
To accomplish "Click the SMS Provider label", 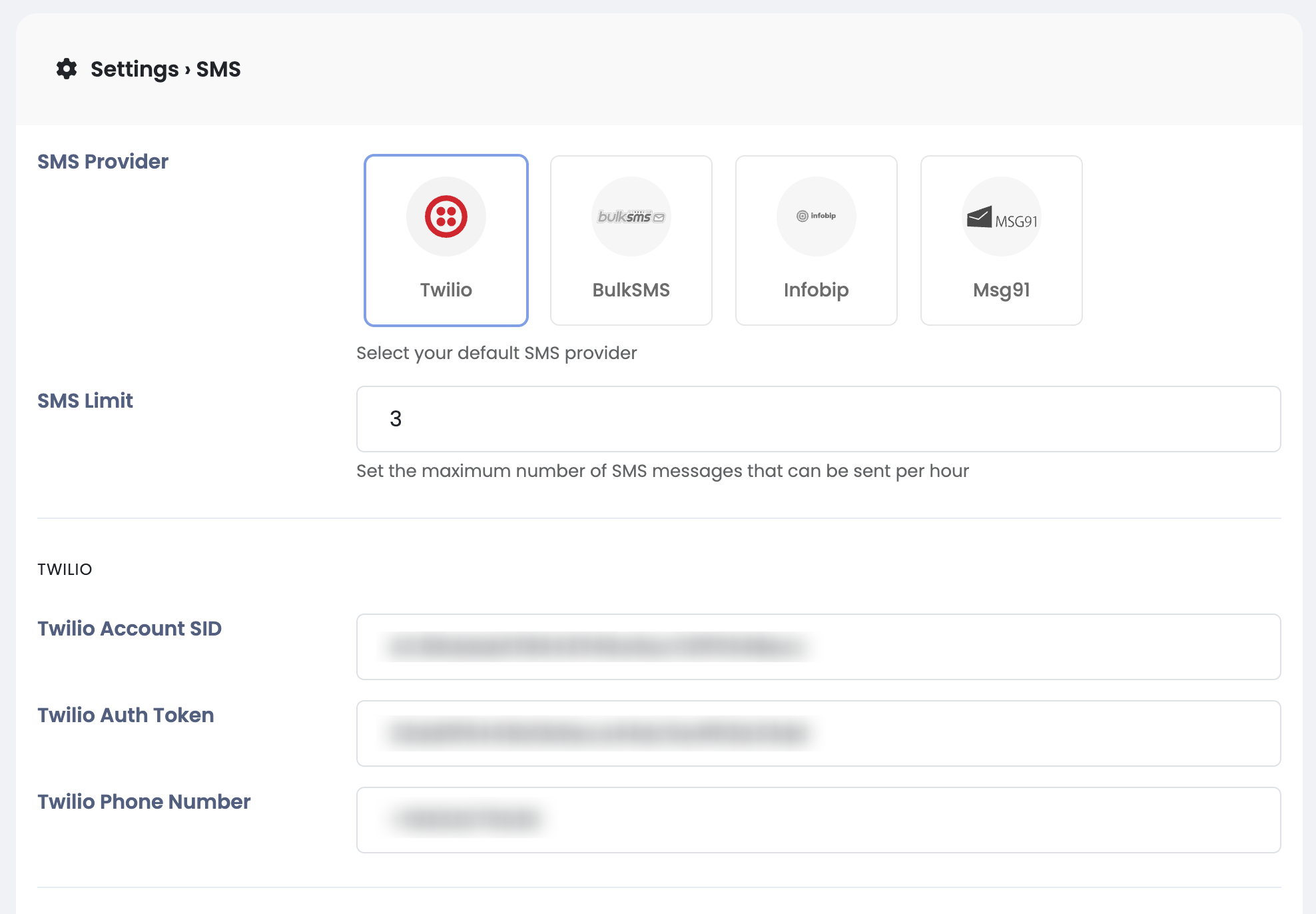I will [103, 161].
